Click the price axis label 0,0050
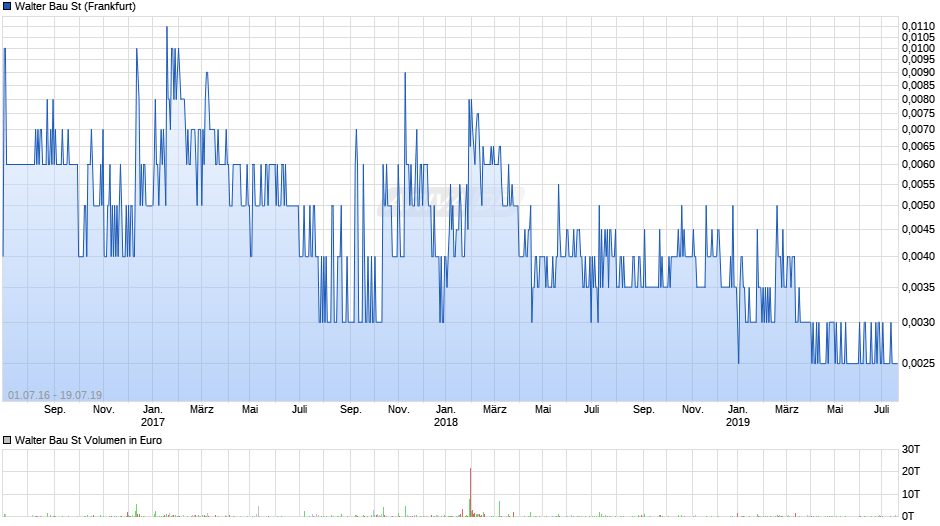The image size is (940, 526). coord(918,206)
